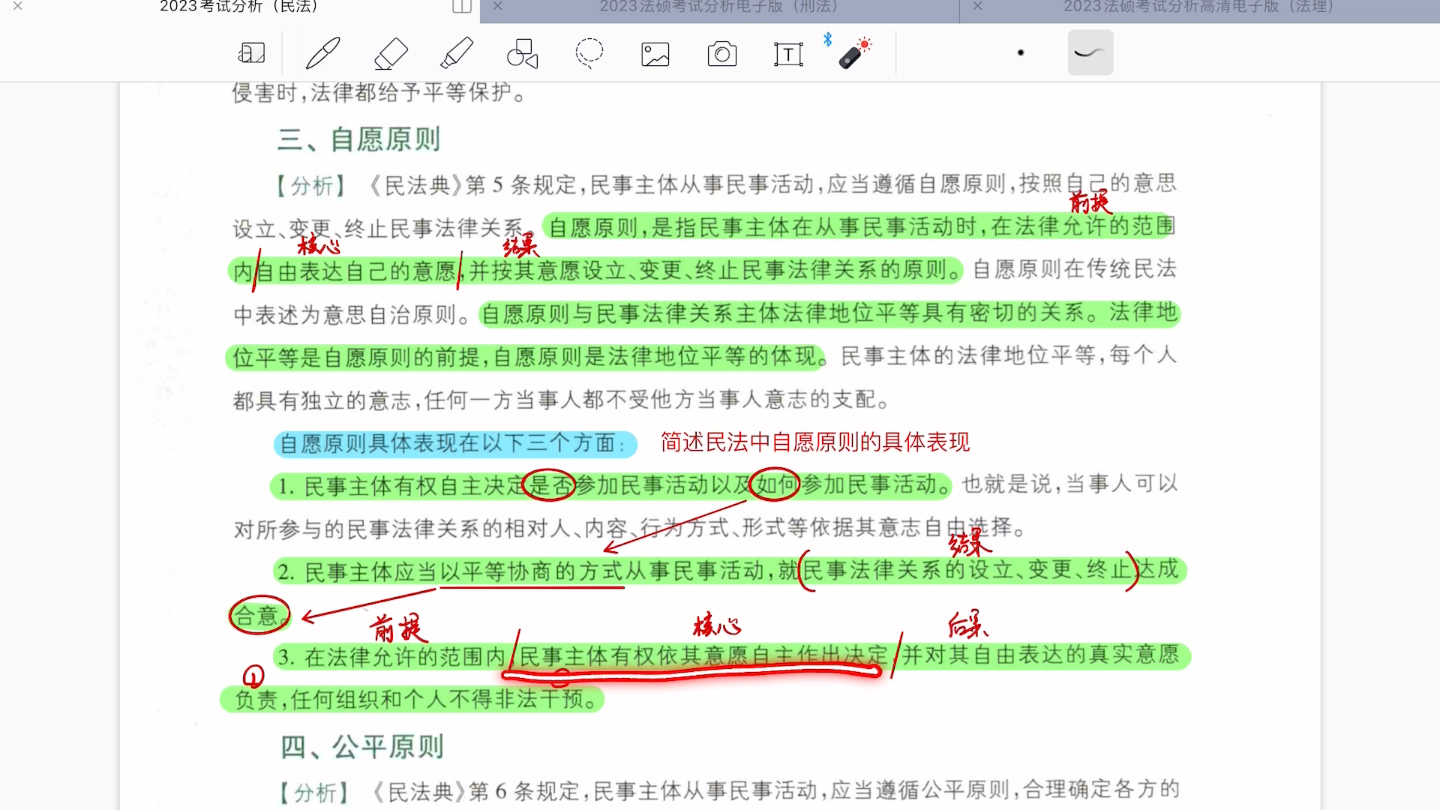The height and width of the screenshot is (810, 1440).
Task: Open split view icon on the 民法 tab
Action: (x=462, y=7)
